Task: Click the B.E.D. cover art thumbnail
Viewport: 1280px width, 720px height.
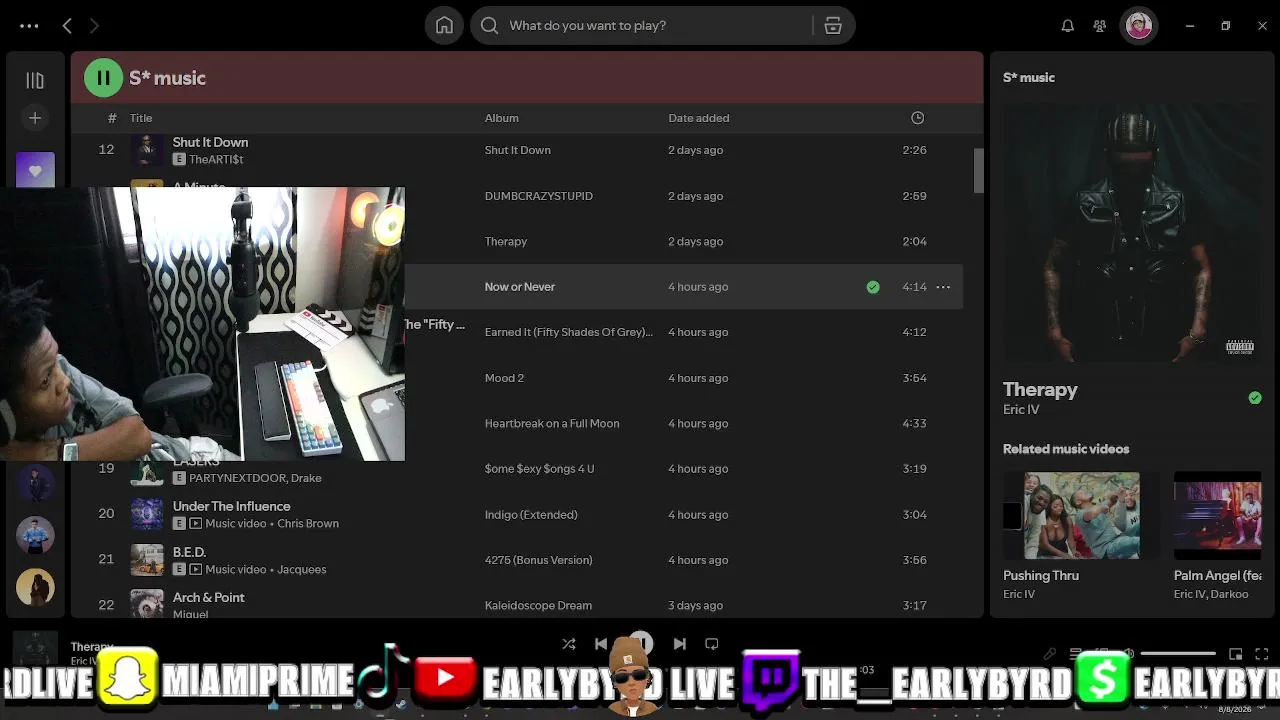Action: [x=147, y=560]
